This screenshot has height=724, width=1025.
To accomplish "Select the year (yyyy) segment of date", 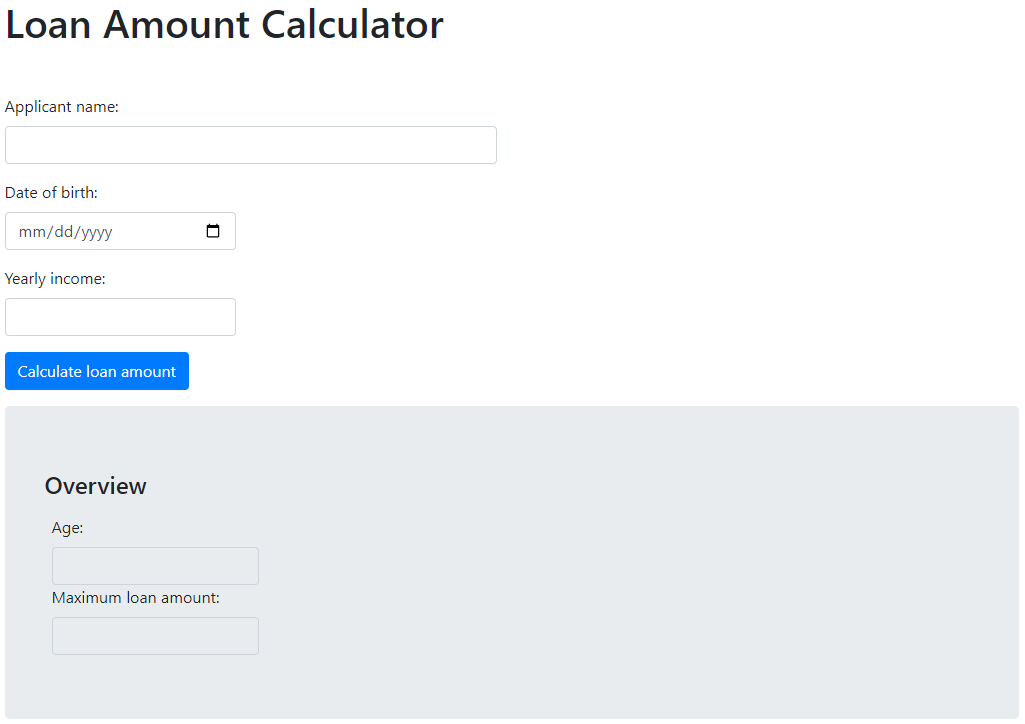I will (x=96, y=232).
